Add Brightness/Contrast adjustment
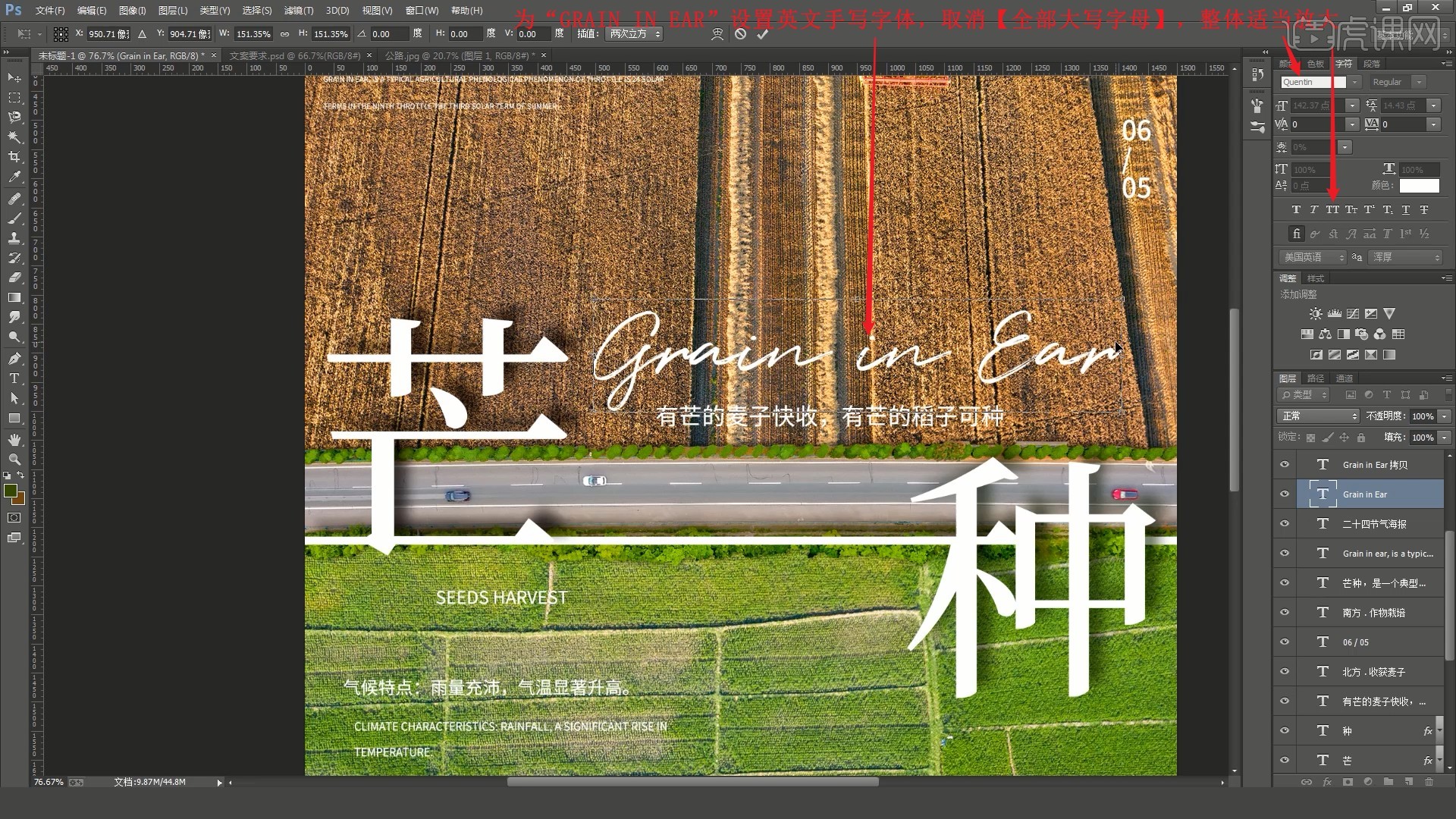This screenshot has height=819, width=1456. [1316, 313]
